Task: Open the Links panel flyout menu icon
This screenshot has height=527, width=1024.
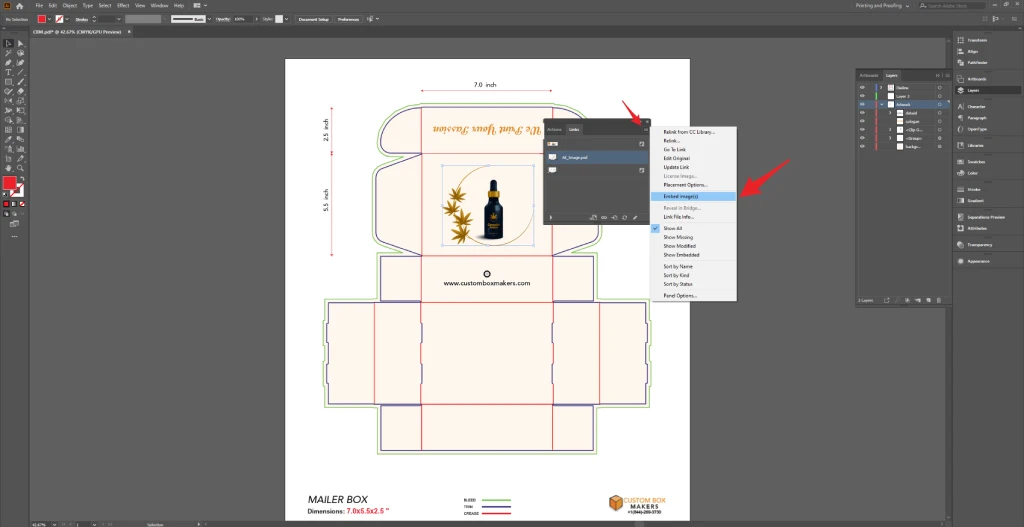Action: click(x=646, y=129)
